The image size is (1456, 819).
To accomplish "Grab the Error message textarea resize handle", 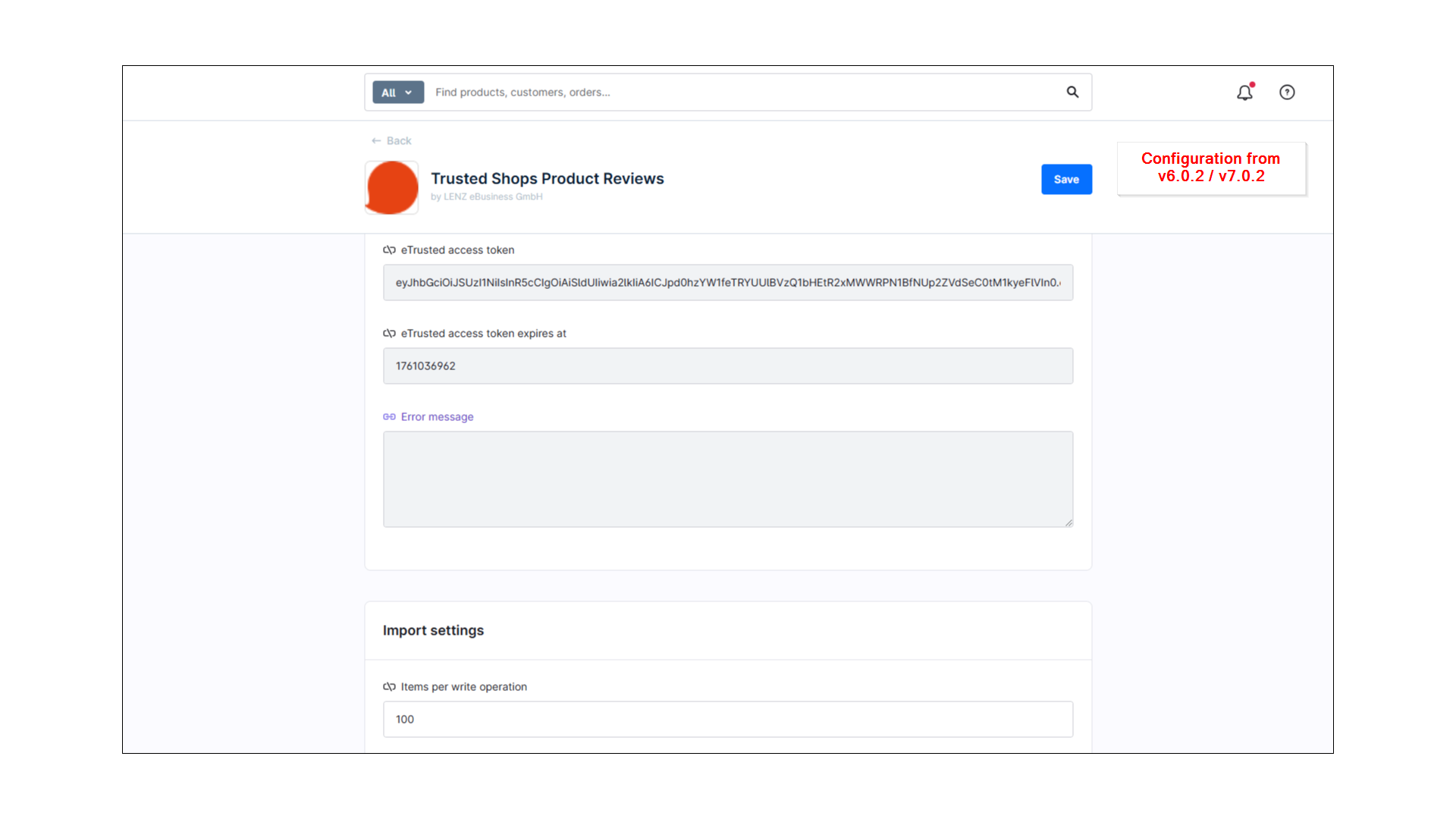I will (1068, 522).
